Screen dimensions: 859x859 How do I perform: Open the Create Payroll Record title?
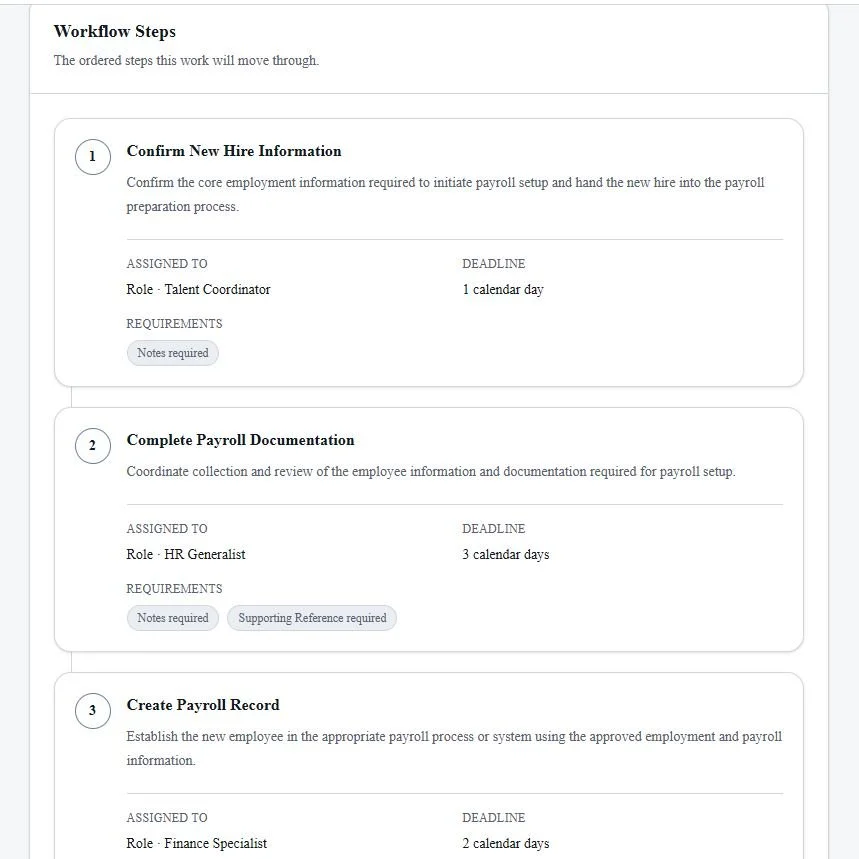point(203,705)
